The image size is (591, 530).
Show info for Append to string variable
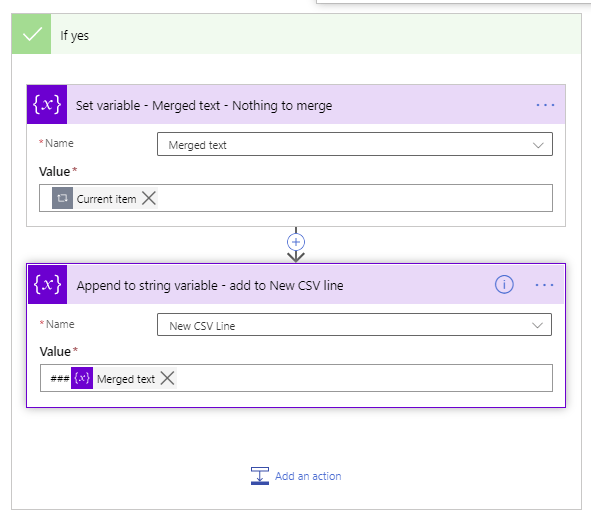point(504,285)
